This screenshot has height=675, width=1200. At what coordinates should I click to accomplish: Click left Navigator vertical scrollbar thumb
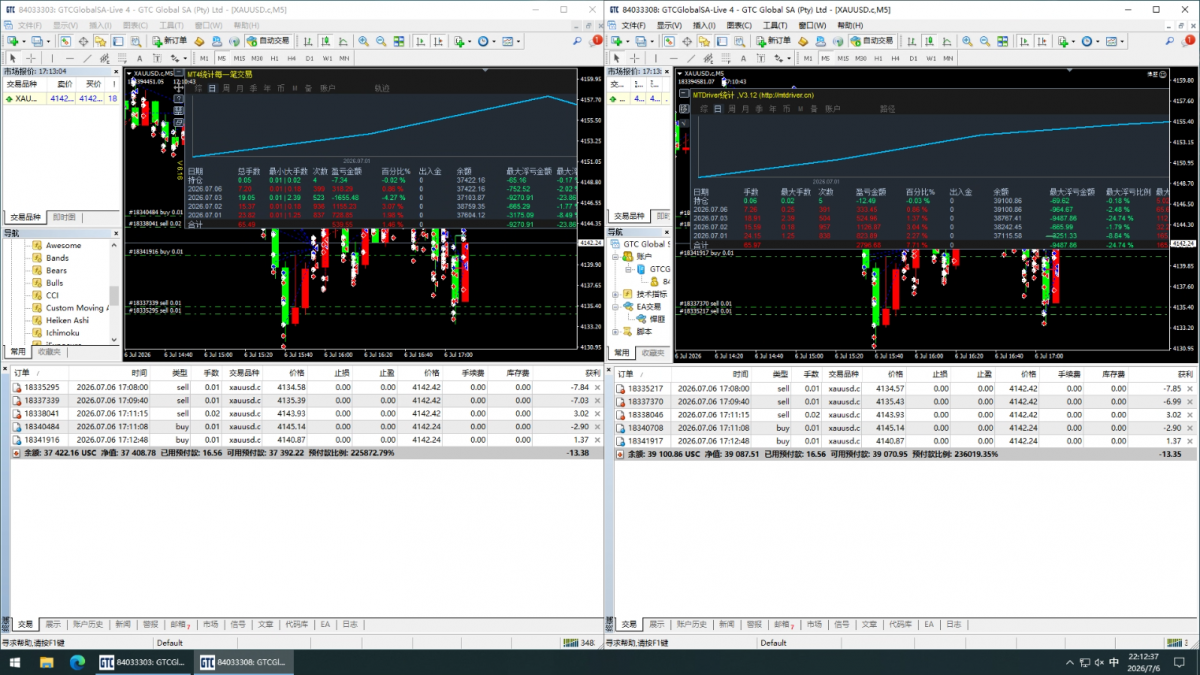tap(114, 296)
